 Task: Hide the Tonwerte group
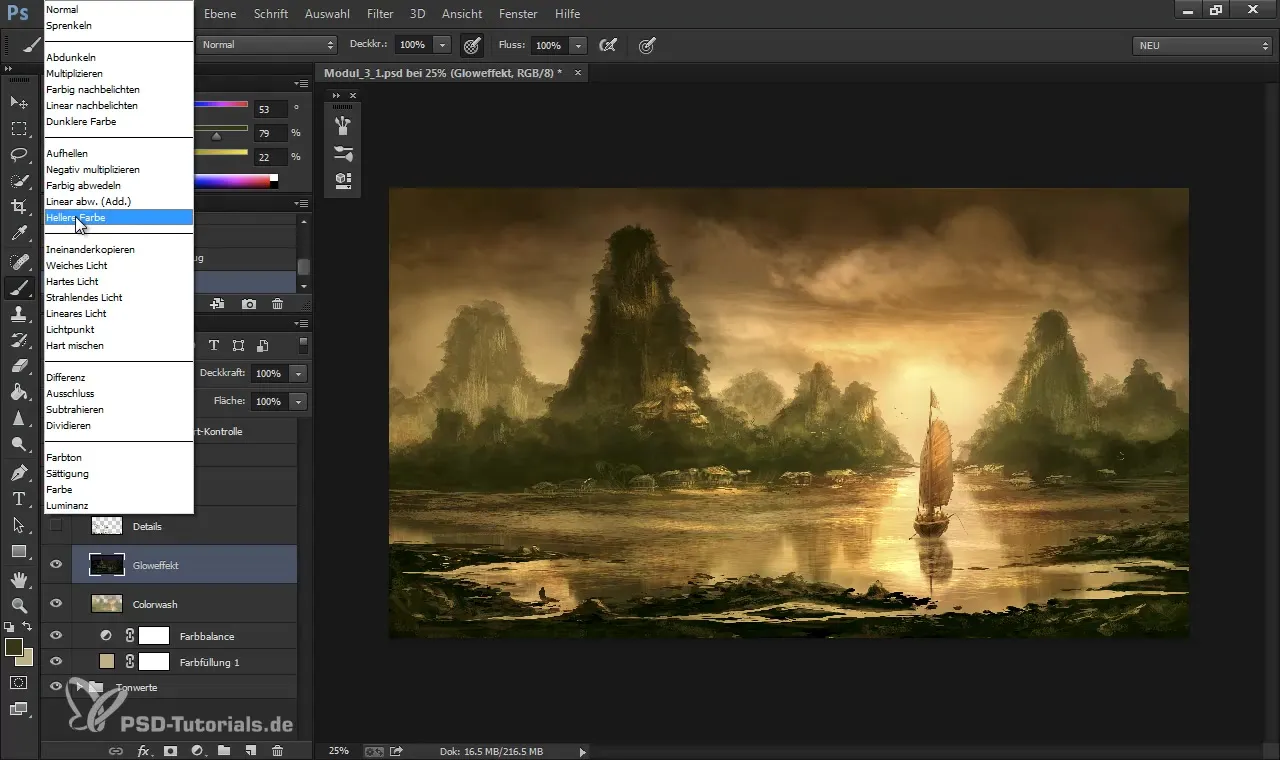[x=56, y=687]
